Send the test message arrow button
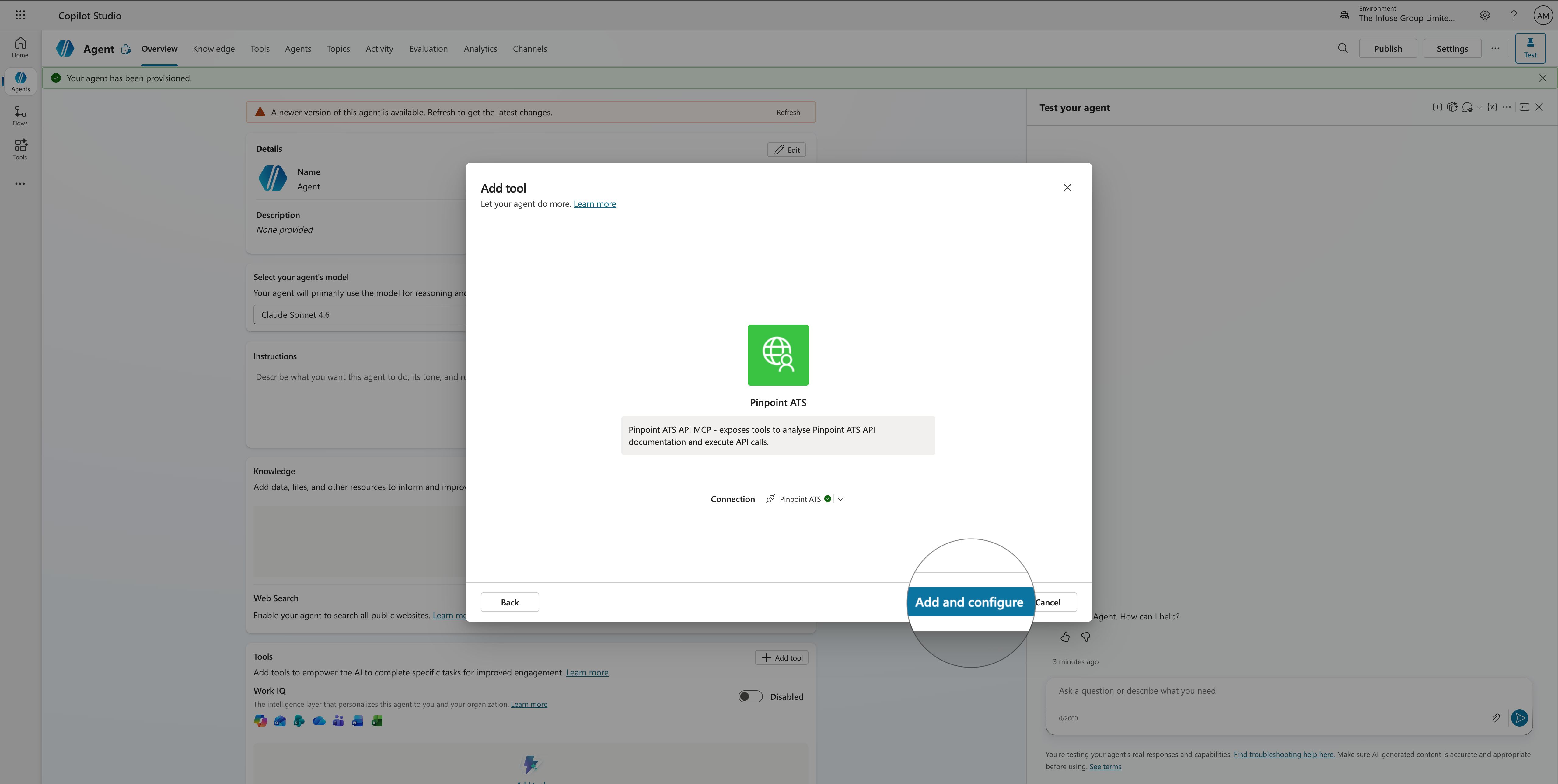This screenshot has width=1558, height=784. (x=1519, y=717)
